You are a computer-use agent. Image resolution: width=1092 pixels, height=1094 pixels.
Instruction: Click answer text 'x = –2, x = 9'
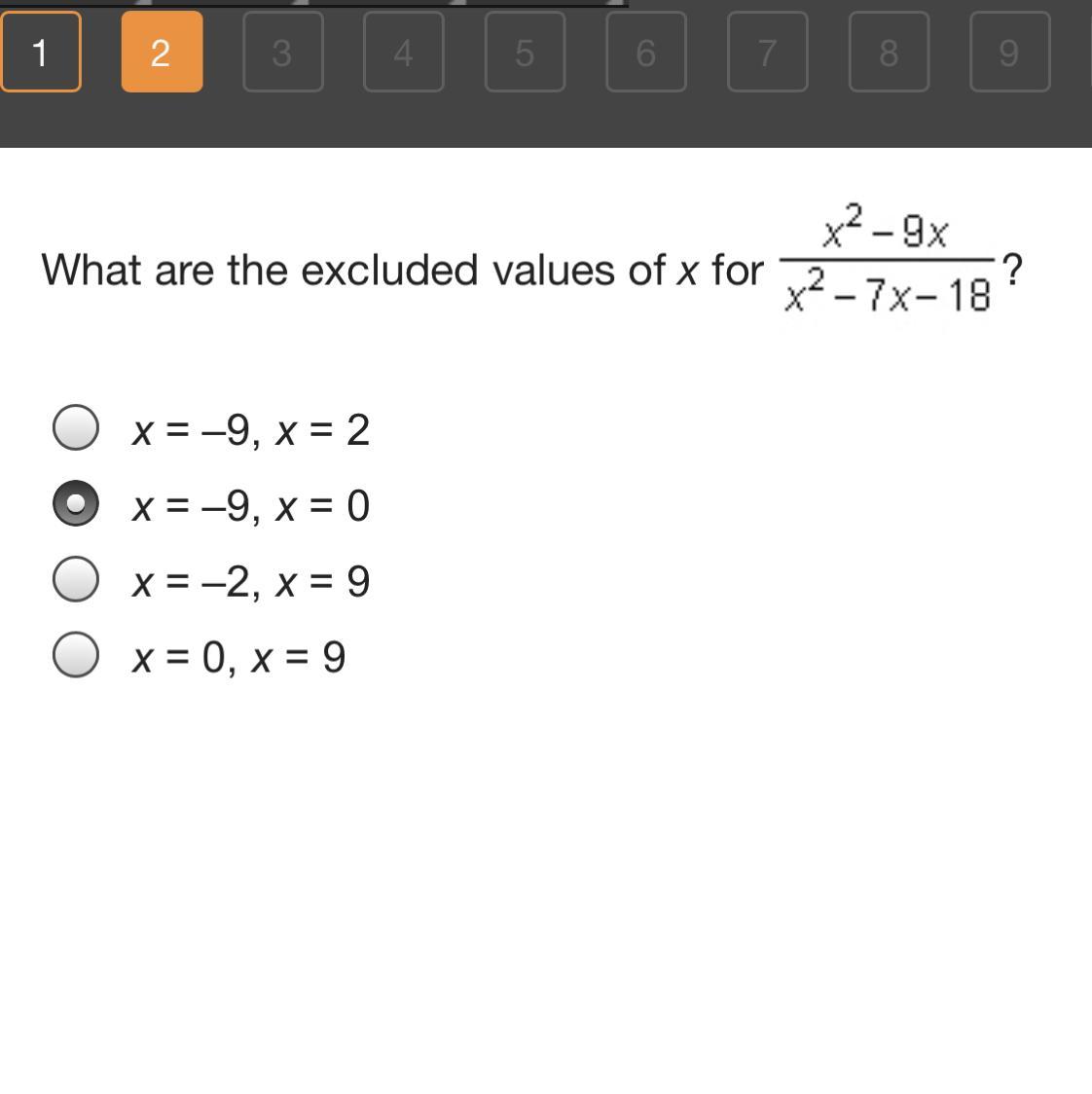click(250, 582)
